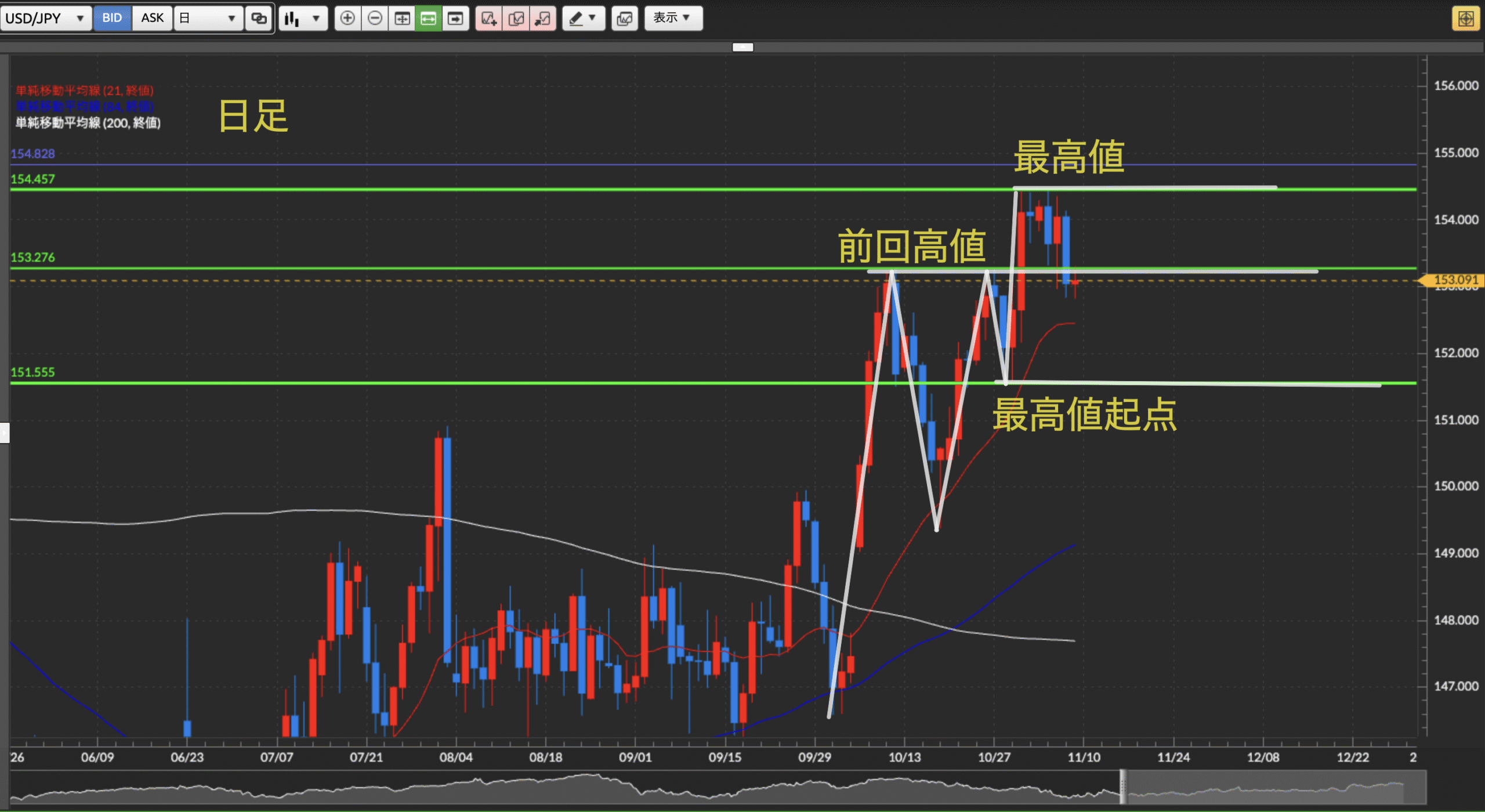Open the chart type candlestick dropdown
Viewport: 1485px width, 812px height.
pos(303,18)
